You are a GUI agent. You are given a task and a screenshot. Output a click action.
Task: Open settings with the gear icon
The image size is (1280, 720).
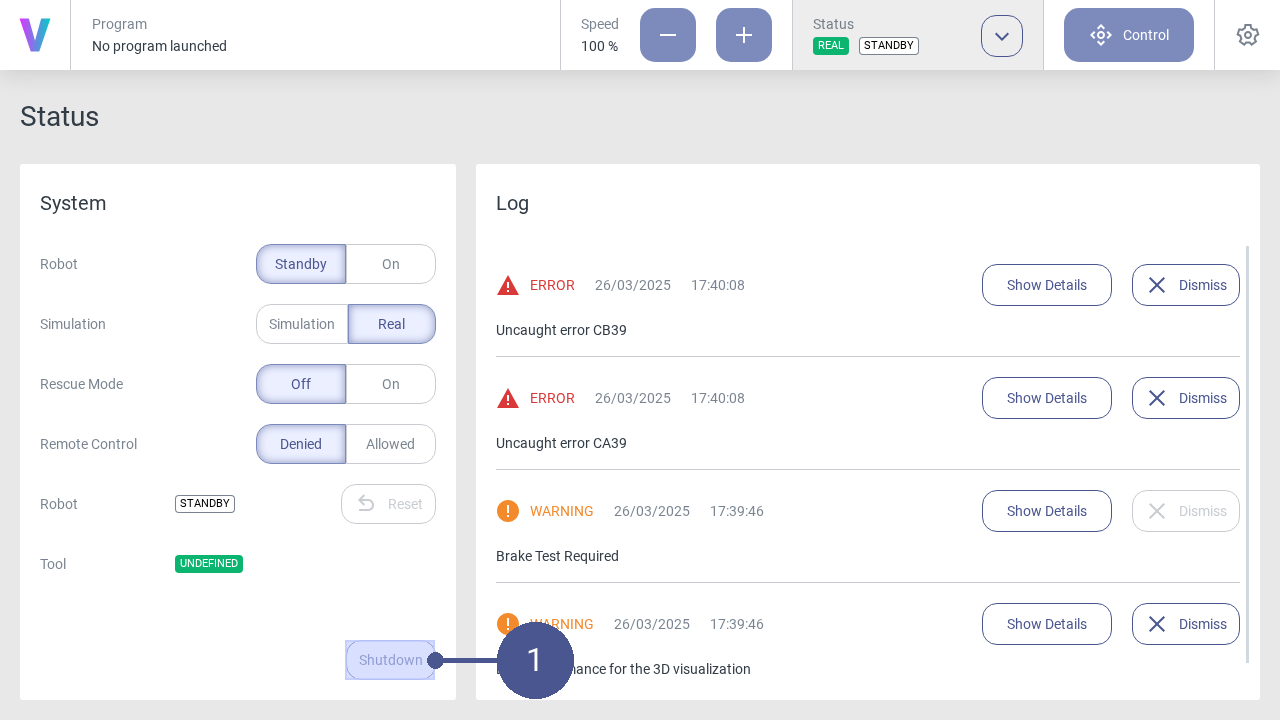[x=1247, y=34]
